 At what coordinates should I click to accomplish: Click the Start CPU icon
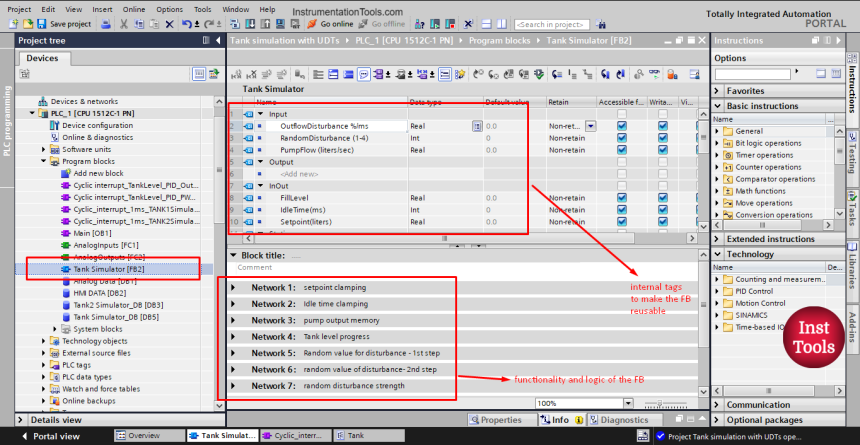(x=435, y=24)
